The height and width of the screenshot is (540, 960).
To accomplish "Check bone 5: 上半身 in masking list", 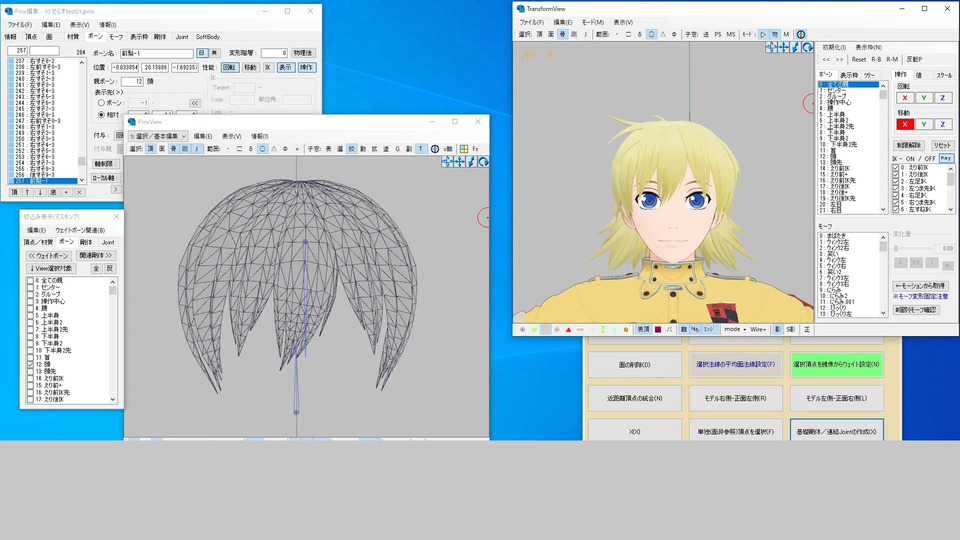I will [30, 315].
